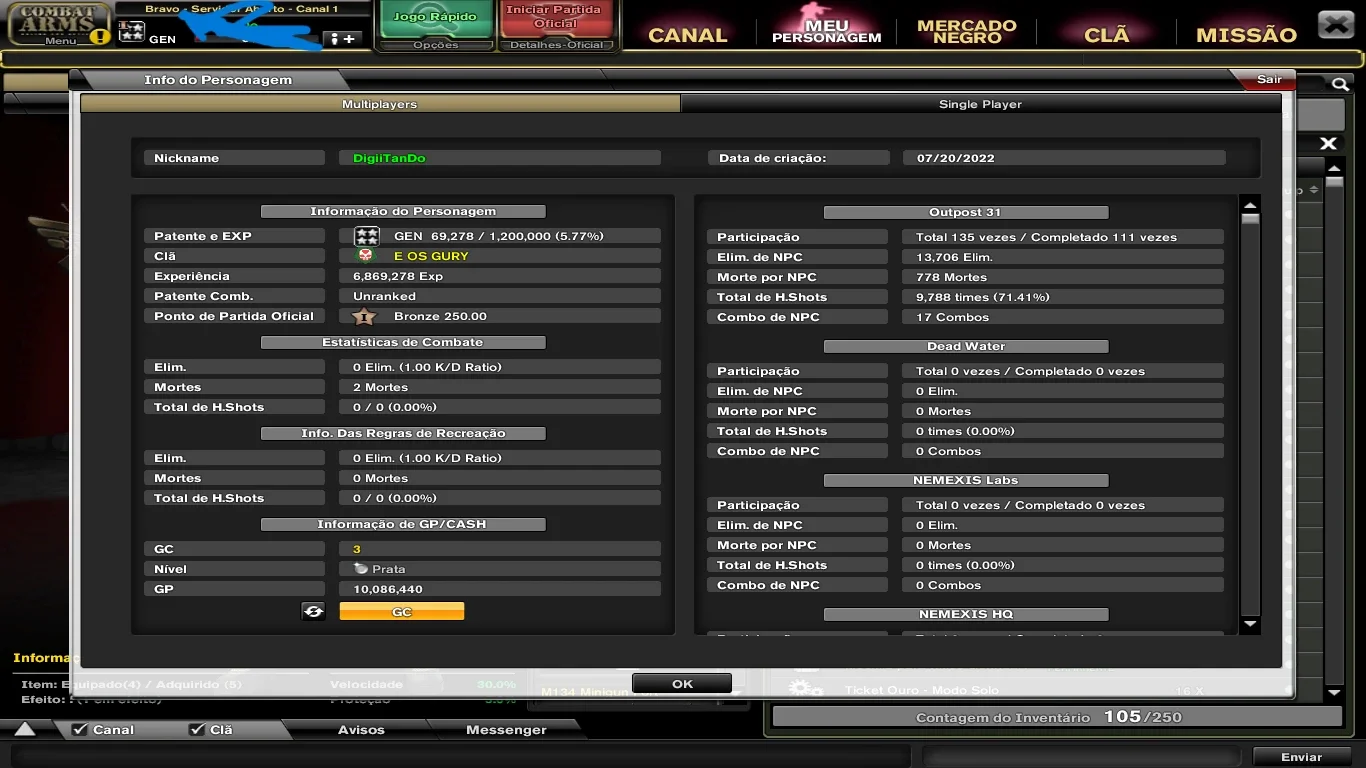
Task: Click the GEN rank insignia in top bar
Action: pyautogui.click(x=132, y=32)
